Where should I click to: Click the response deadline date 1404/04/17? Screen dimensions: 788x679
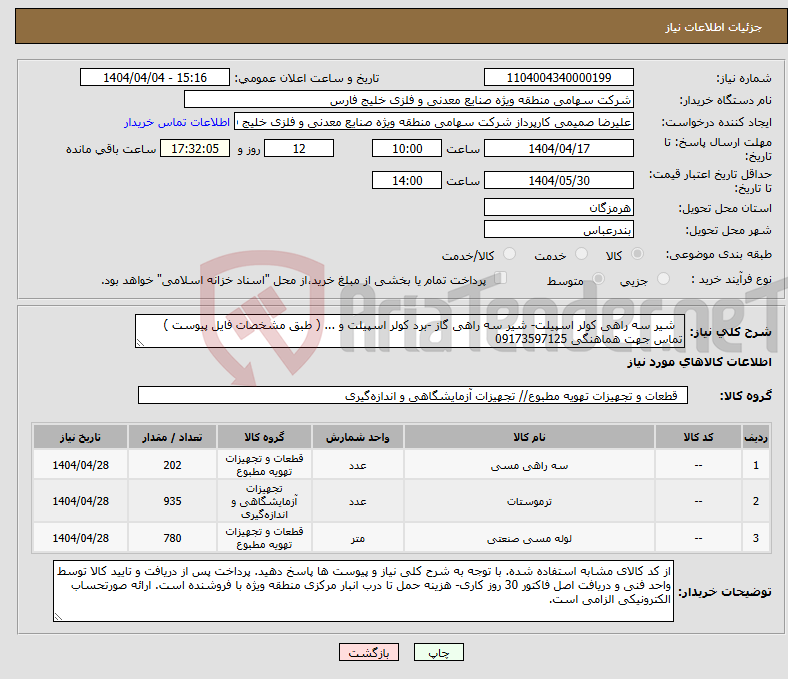click(558, 148)
